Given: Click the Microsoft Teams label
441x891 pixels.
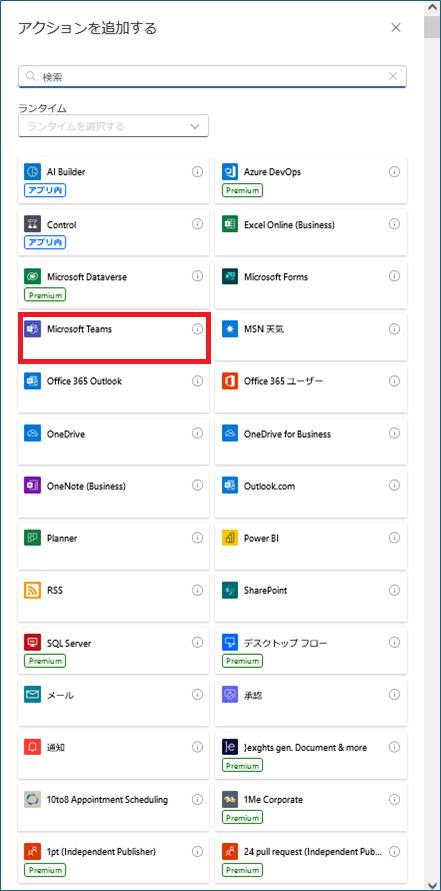Looking at the screenshot, I should (x=80, y=328).
